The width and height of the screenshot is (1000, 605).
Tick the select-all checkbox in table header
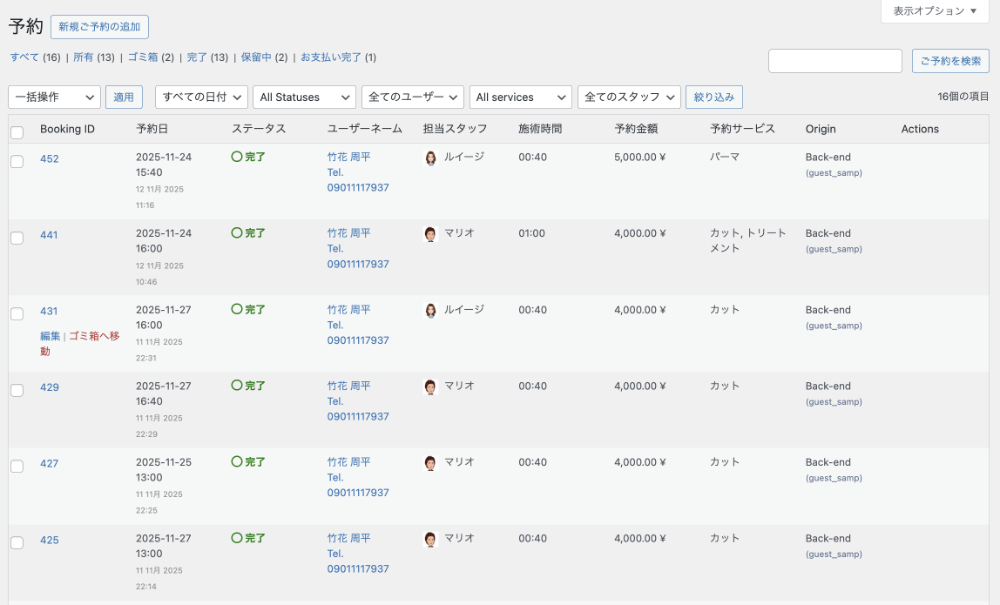tap(17, 132)
